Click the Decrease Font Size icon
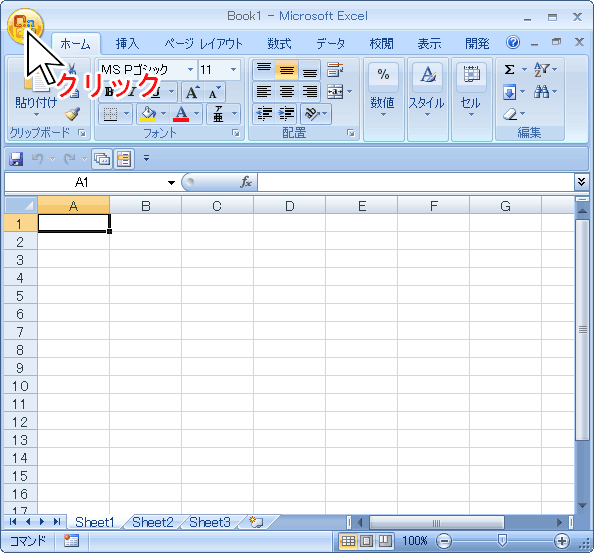The width and height of the screenshot is (594, 553). [214, 92]
